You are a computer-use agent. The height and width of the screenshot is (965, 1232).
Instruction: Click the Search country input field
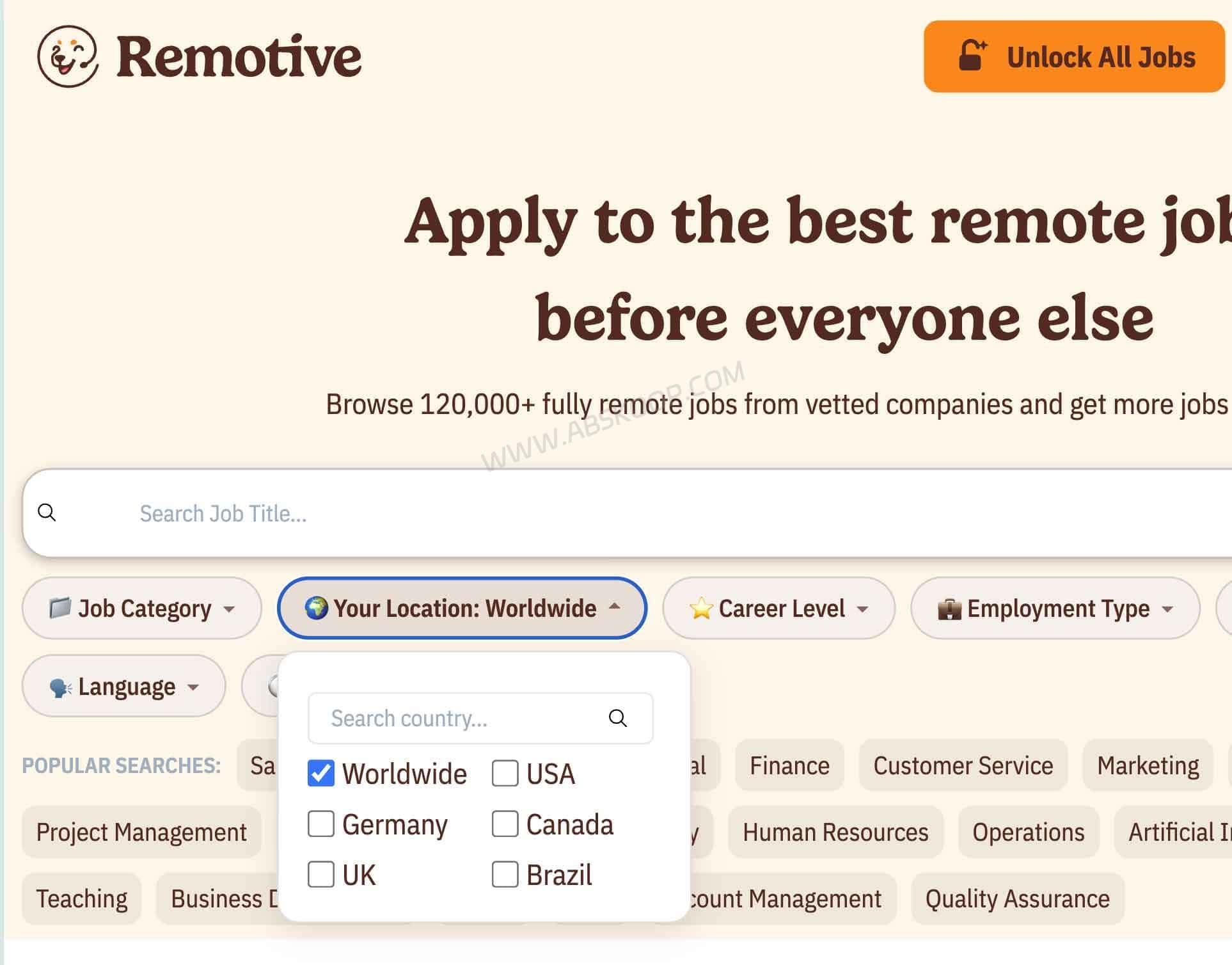480,718
